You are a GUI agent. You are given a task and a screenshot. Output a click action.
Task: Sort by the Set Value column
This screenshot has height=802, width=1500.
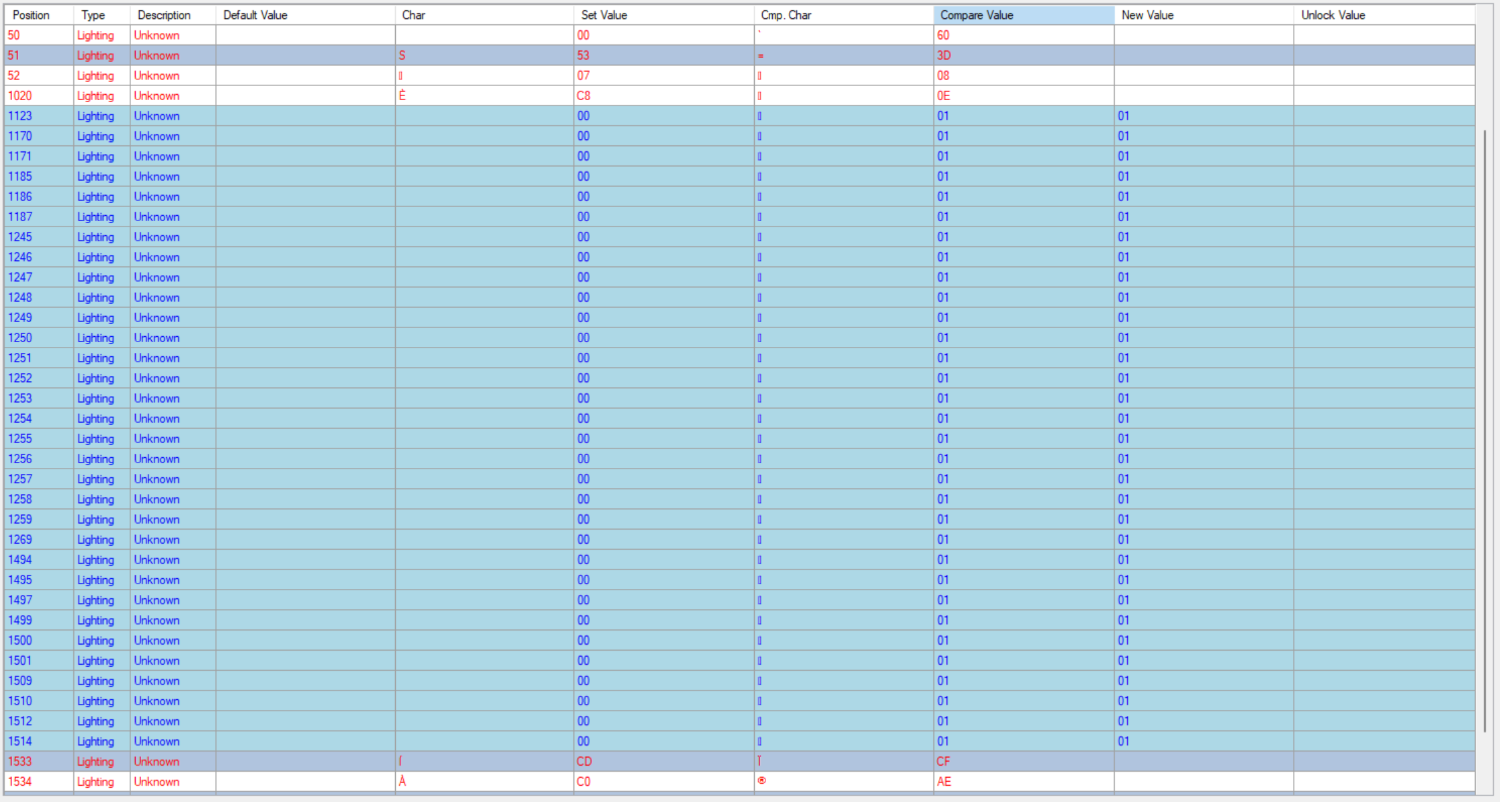(x=664, y=15)
